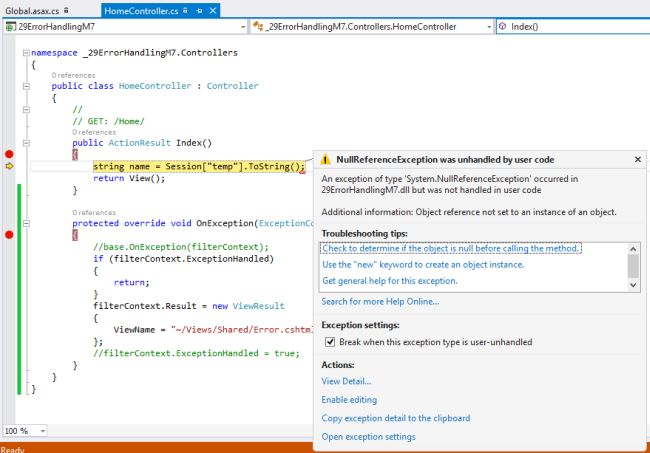Collapse the namespace code block
Image resolution: width=650 pixels, height=453 pixels.
click(25, 52)
